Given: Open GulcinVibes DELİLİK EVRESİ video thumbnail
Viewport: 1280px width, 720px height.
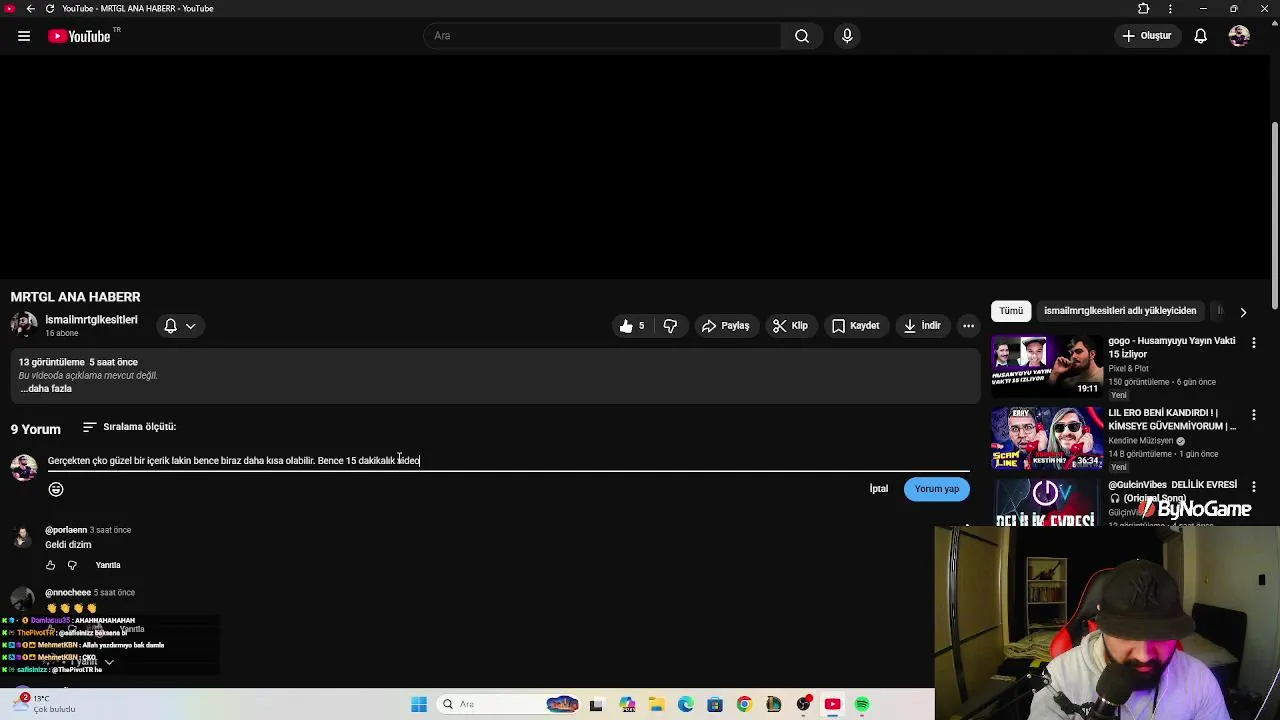Looking at the screenshot, I should (x=1046, y=502).
